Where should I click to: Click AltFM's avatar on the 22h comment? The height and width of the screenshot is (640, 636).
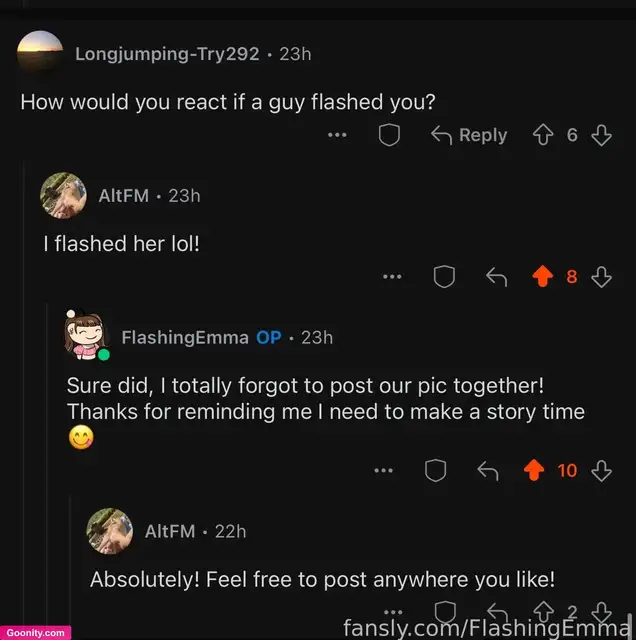pos(109,531)
